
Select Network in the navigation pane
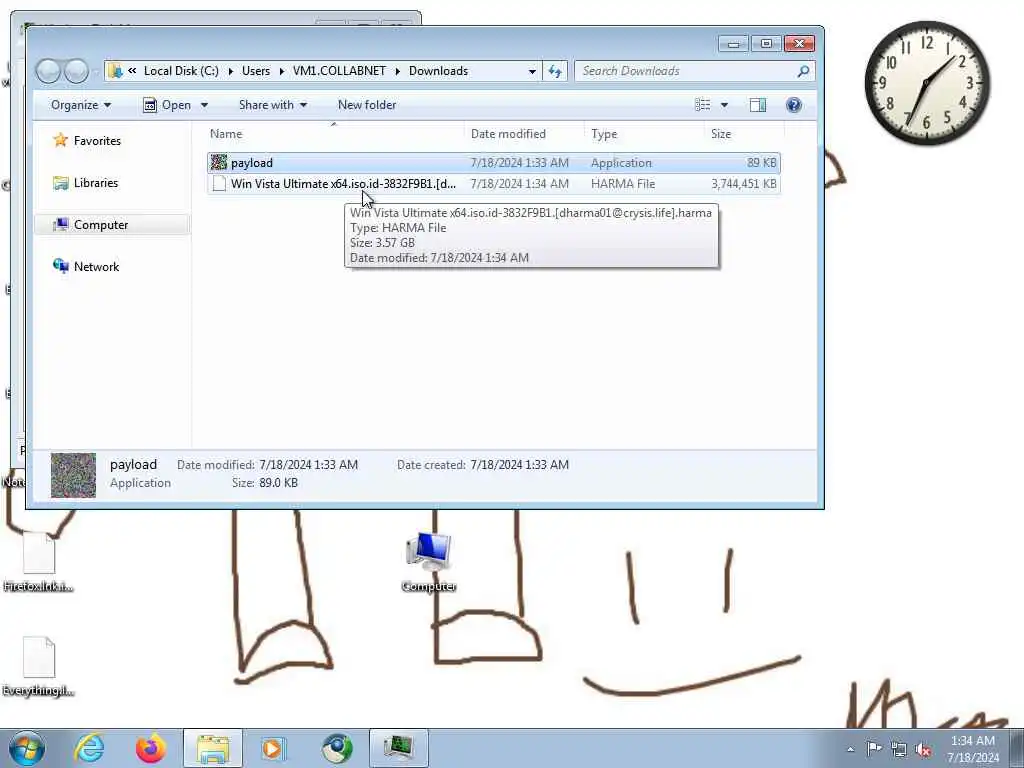coord(87,266)
